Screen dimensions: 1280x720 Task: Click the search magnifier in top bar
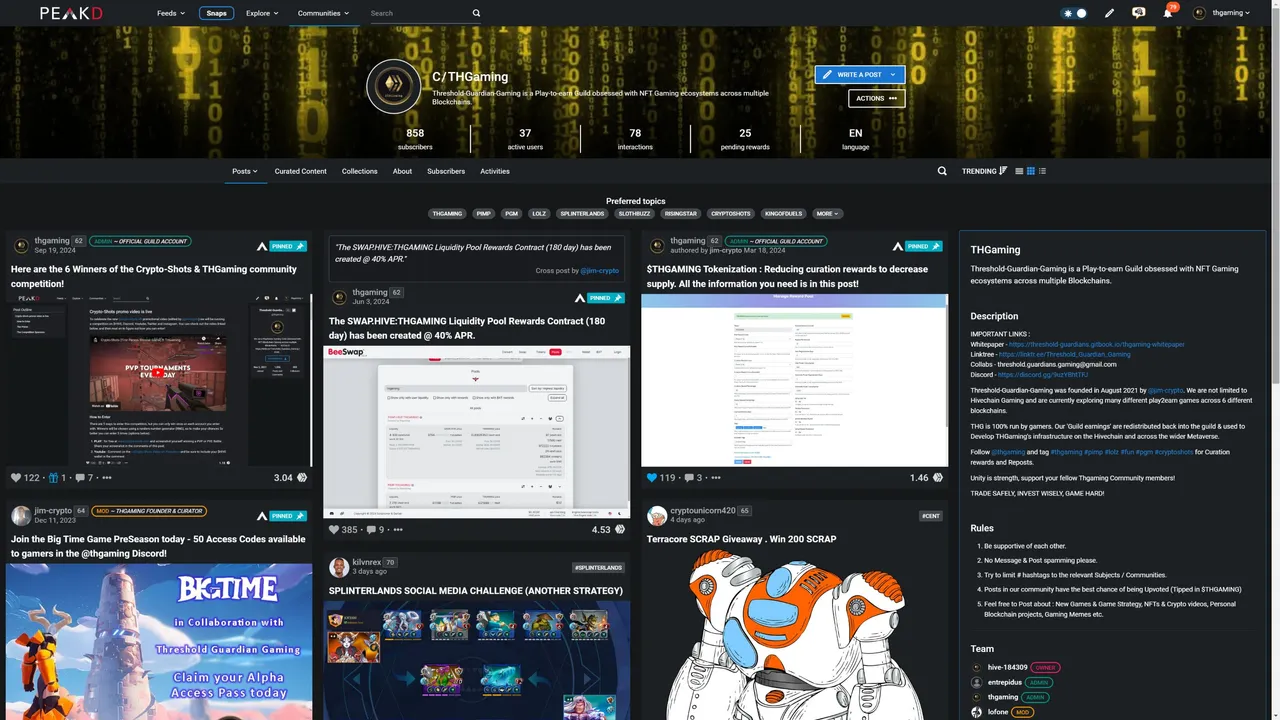coord(476,13)
